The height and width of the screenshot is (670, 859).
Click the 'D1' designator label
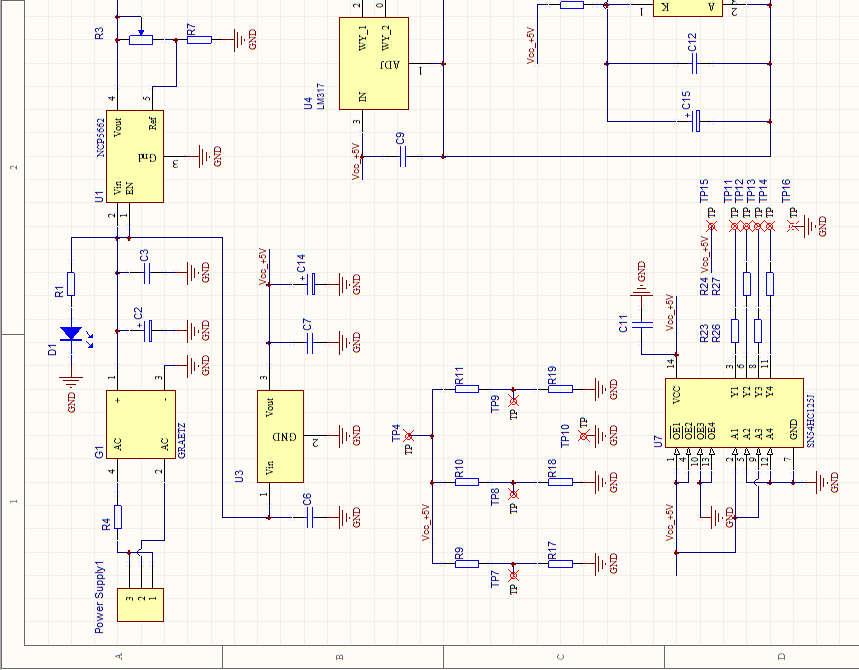[52, 350]
